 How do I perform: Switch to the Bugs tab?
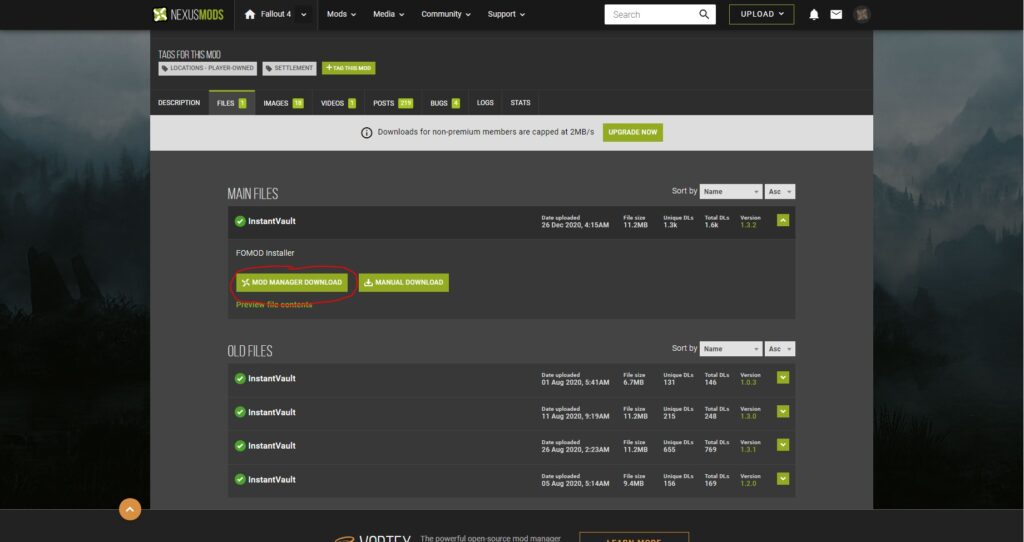[445, 103]
